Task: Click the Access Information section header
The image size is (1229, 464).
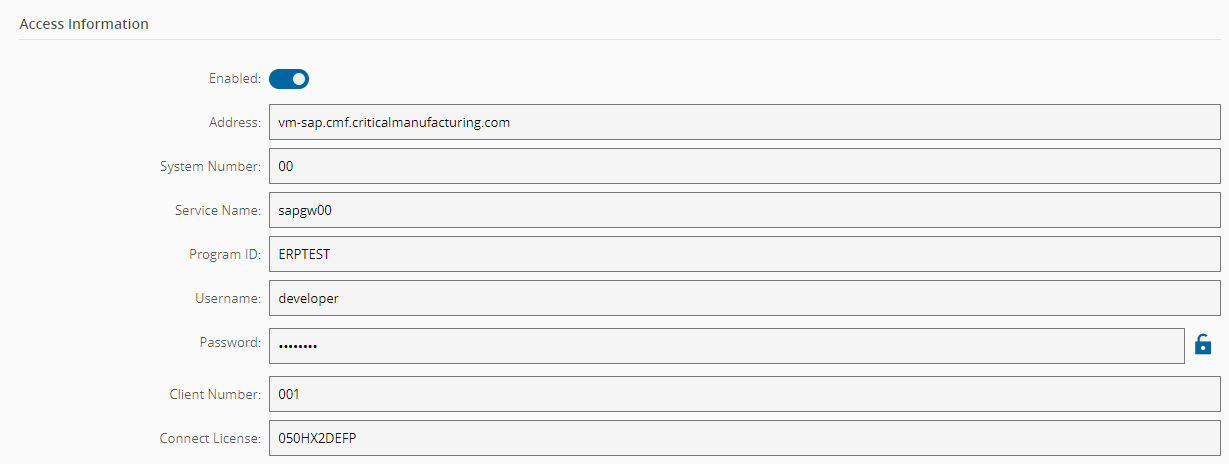Action: click(x=84, y=24)
